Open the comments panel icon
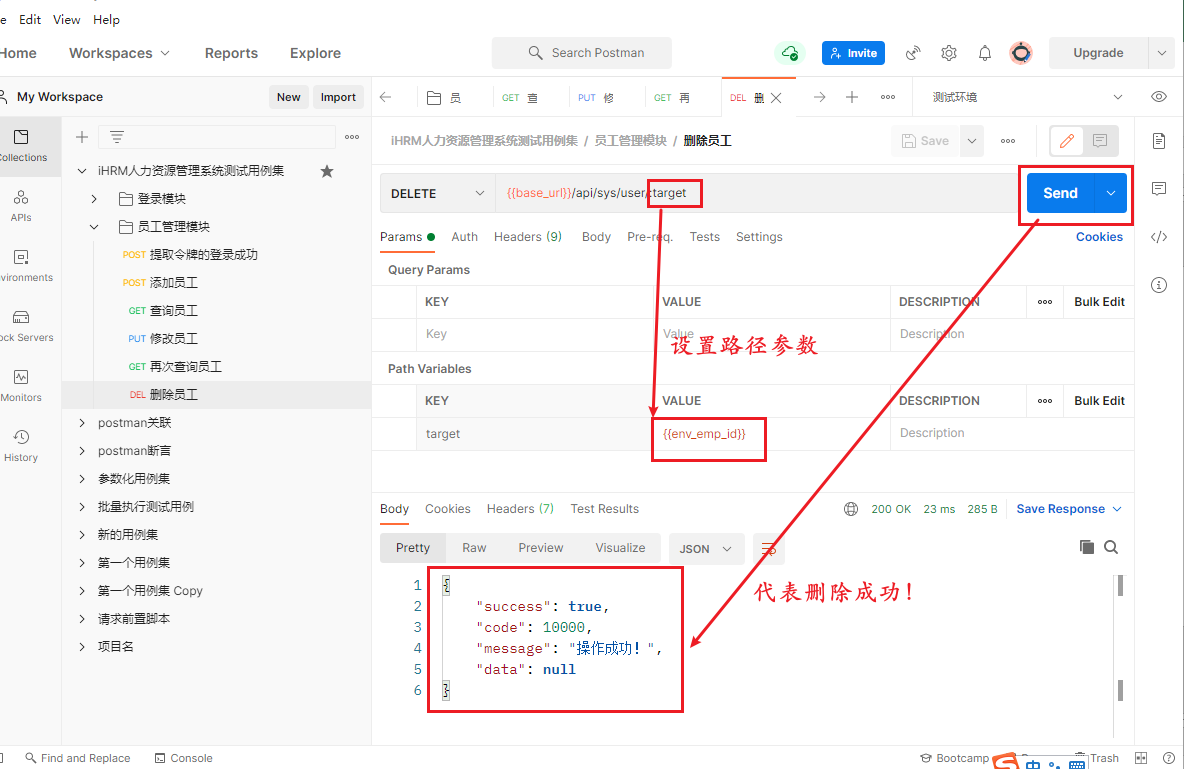The height and width of the screenshot is (769, 1184). (x=1159, y=189)
